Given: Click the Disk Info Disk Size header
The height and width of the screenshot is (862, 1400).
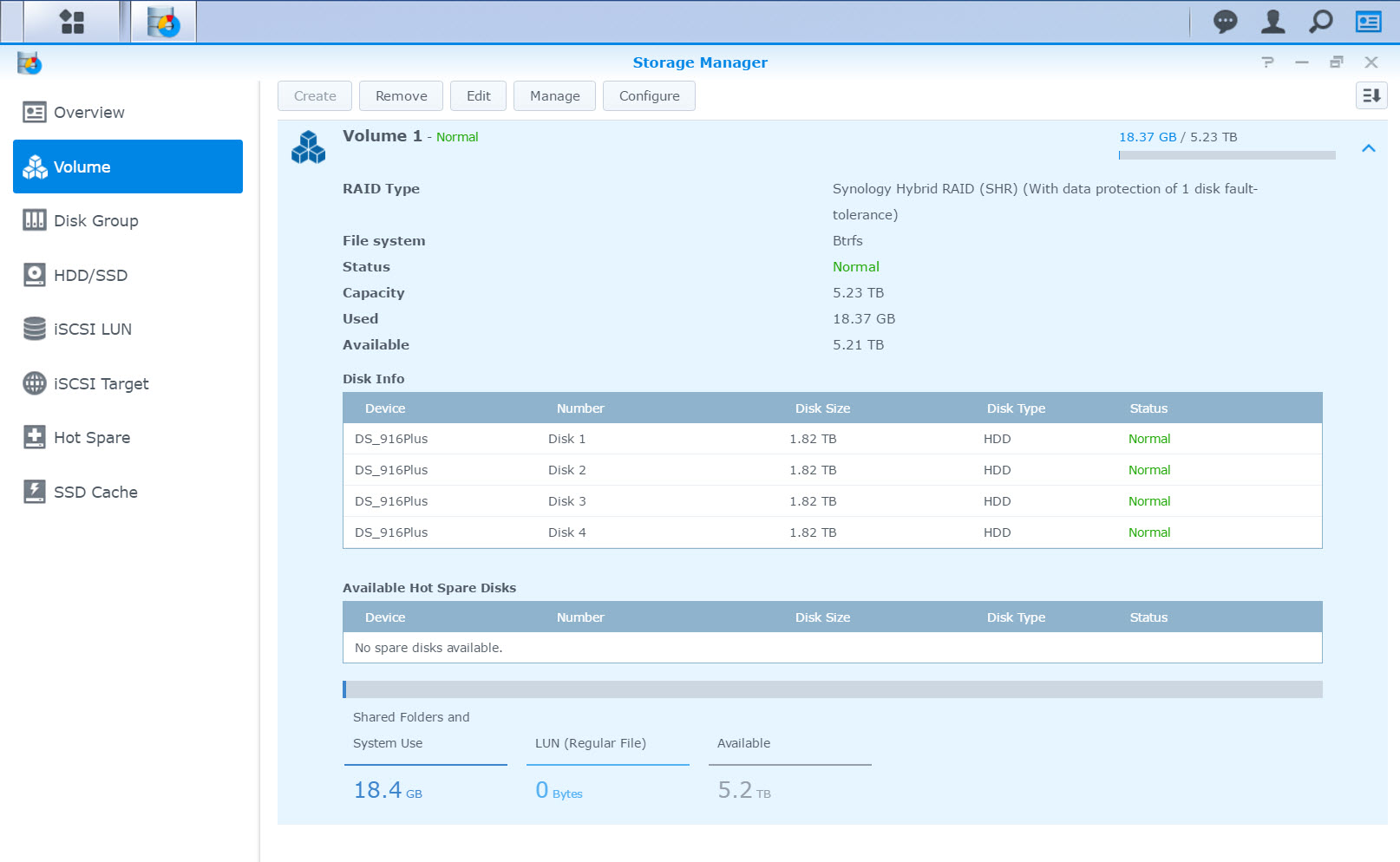Looking at the screenshot, I should [822, 408].
